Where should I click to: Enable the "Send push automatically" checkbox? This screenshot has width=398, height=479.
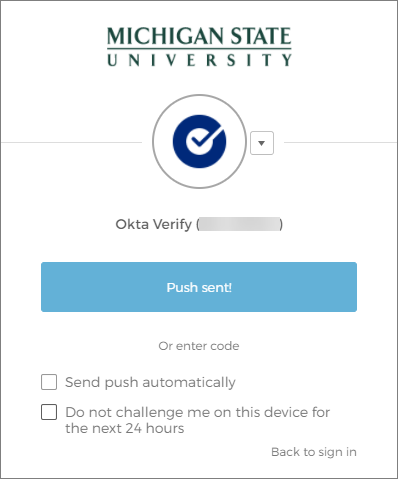(x=49, y=382)
